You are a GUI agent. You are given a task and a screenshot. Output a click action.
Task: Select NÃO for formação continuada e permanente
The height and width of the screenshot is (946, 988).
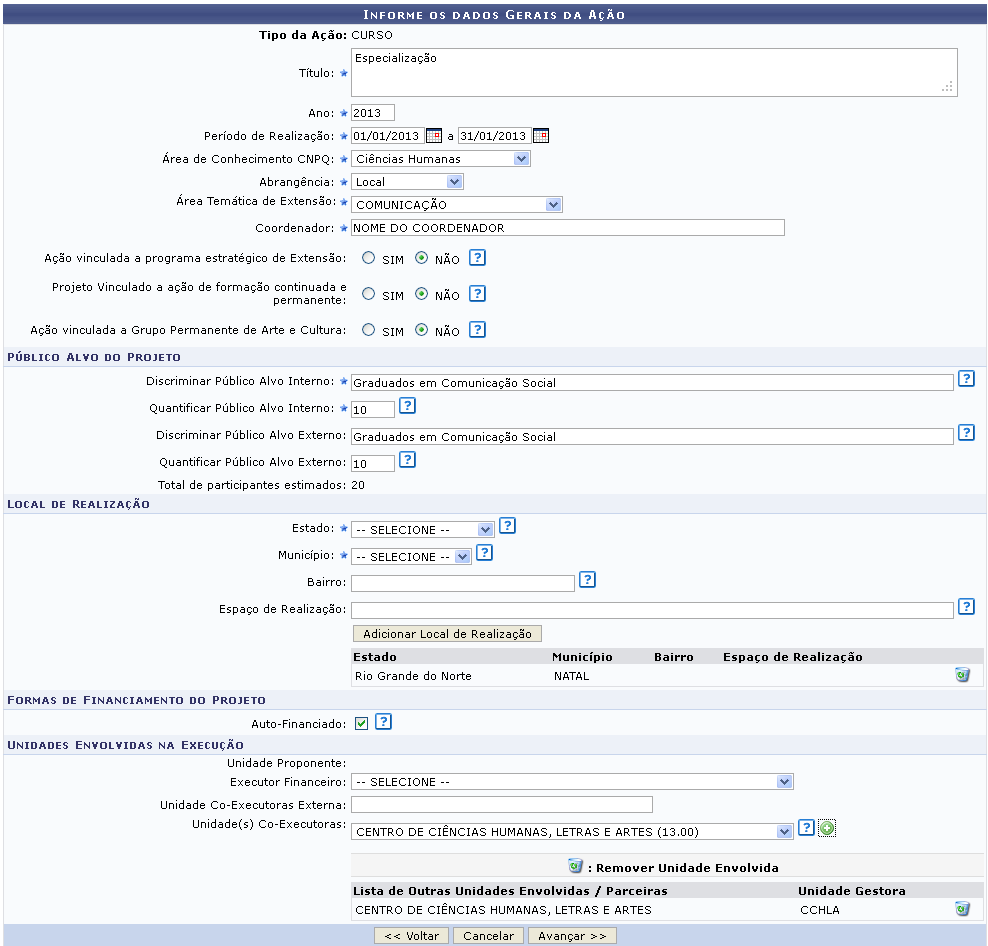[422, 294]
